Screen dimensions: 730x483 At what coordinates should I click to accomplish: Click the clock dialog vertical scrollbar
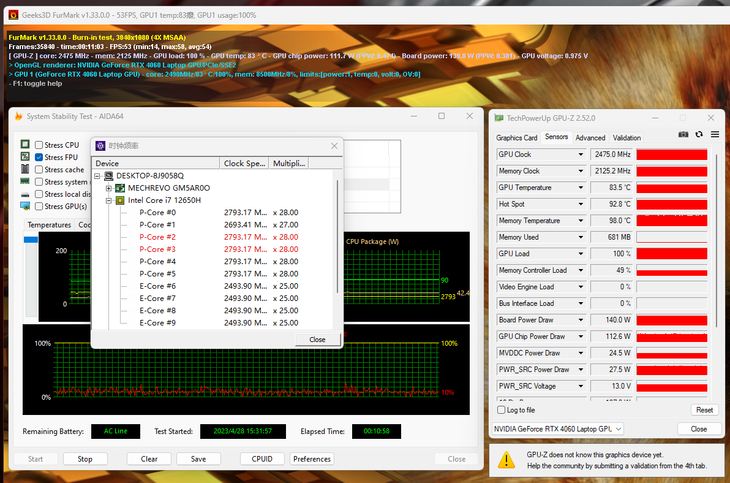pos(337,238)
